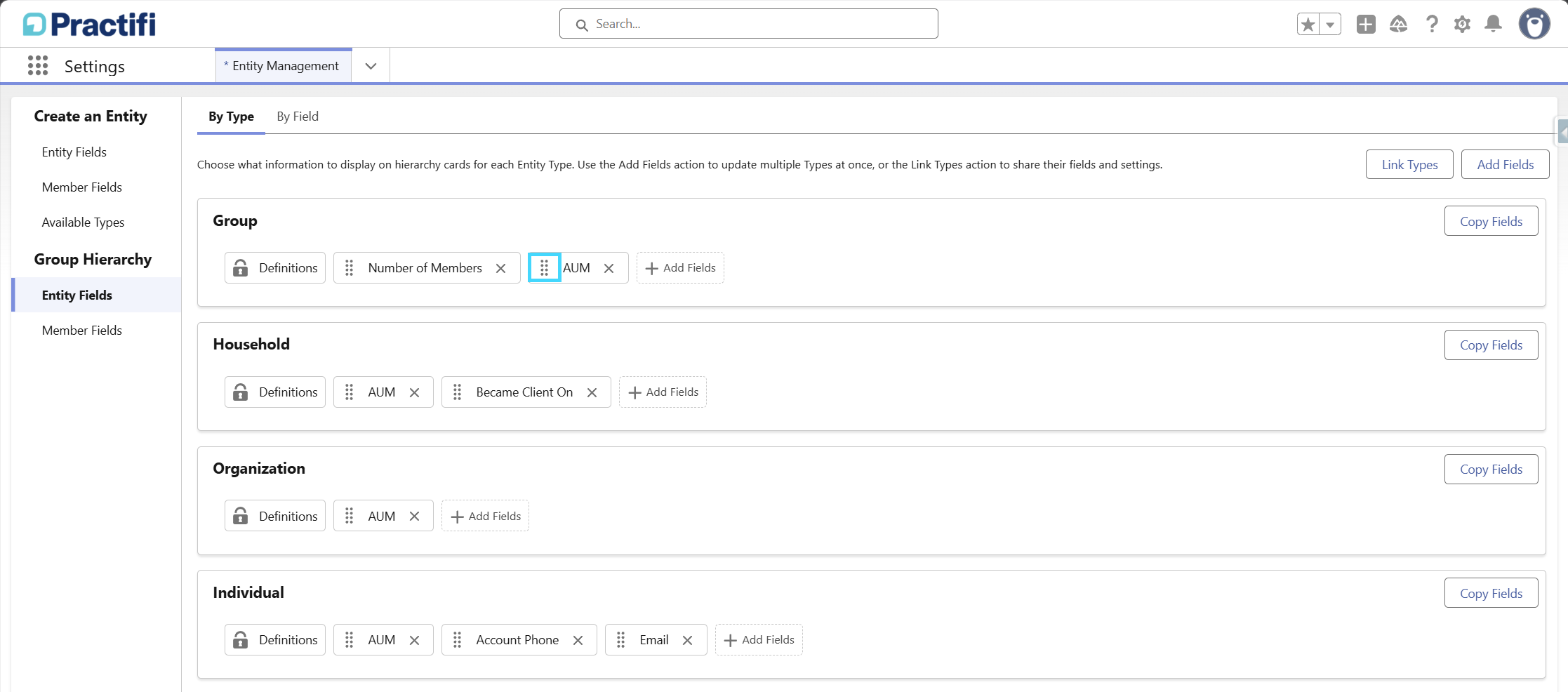Open the user profile avatar
Screen dimensions: 1568x692
click(x=1534, y=24)
